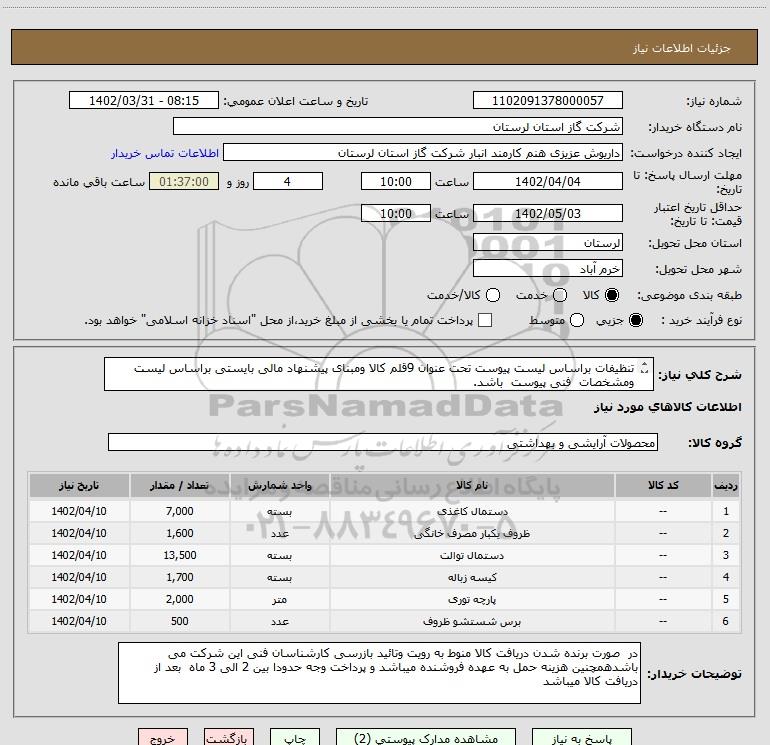
Task: Click the quantity cell 2,000
Action: 180,600
